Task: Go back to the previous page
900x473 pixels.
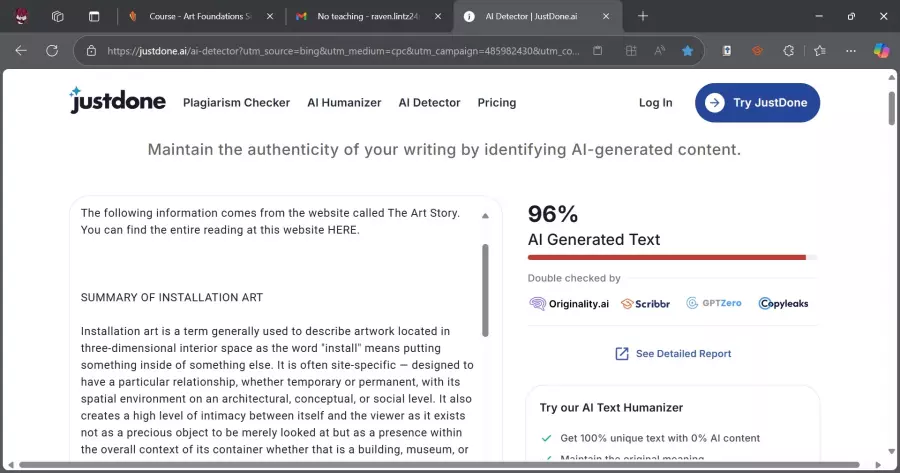Action: pos(21,51)
